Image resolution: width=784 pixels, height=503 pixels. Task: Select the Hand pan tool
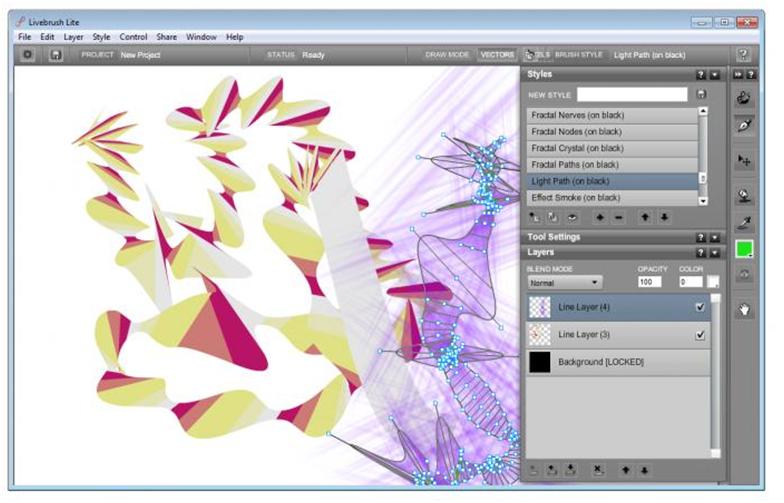(744, 310)
